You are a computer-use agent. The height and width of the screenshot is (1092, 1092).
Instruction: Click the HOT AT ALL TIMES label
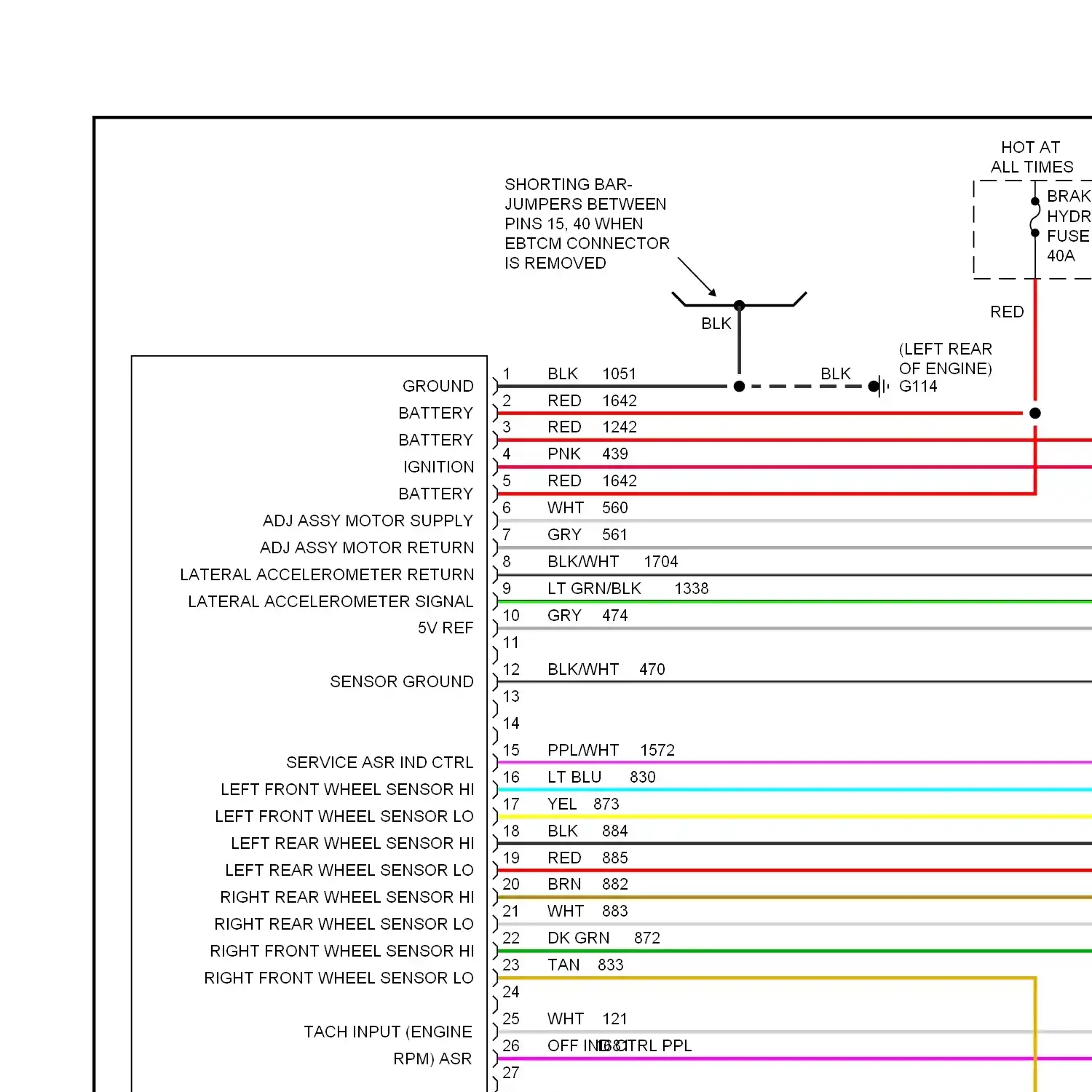click(x=1031, y=157)
